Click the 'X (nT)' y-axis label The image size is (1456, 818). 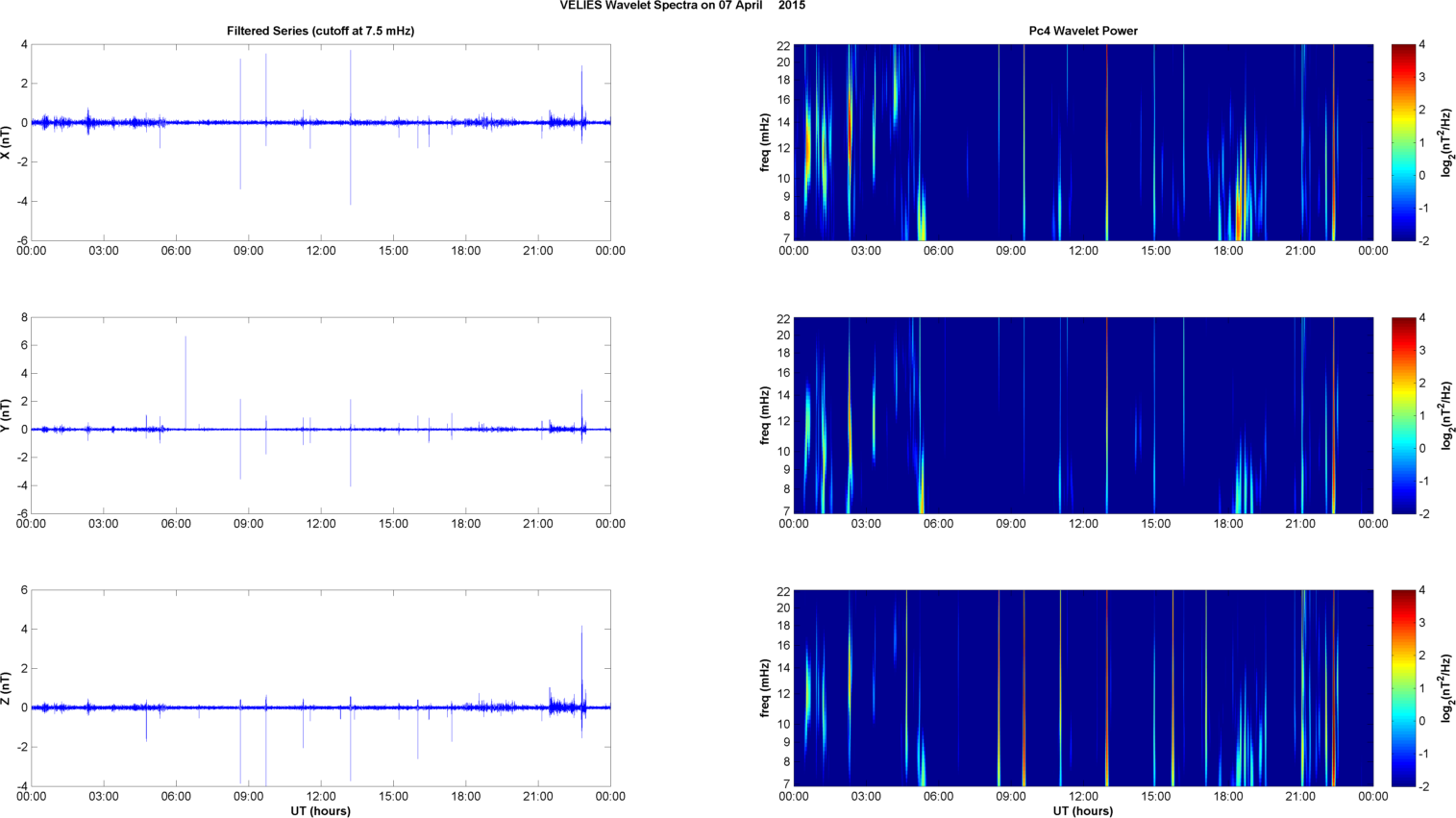6,142
